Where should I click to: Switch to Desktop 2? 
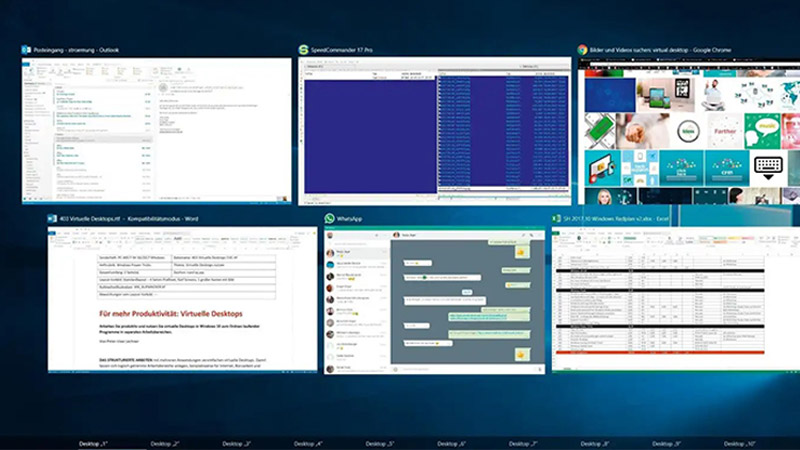point(165,442)
